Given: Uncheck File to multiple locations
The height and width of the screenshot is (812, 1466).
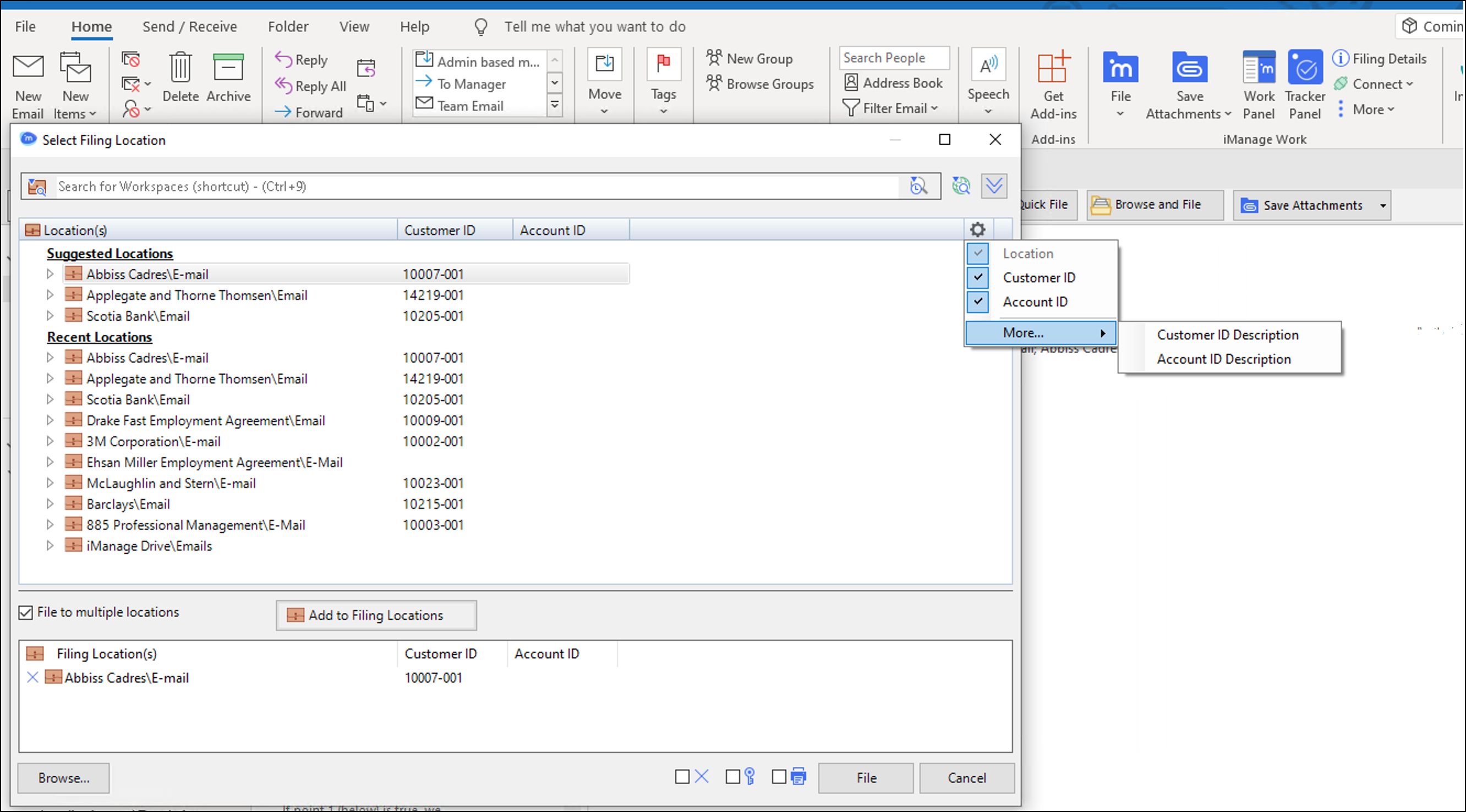Looking at the screenshot, I should coord(26,612).
